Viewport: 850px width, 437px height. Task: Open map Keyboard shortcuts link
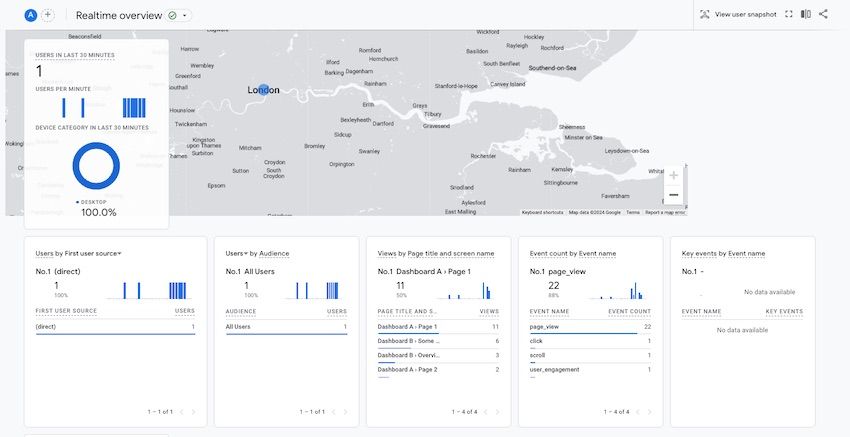click(x=543, y=212)
